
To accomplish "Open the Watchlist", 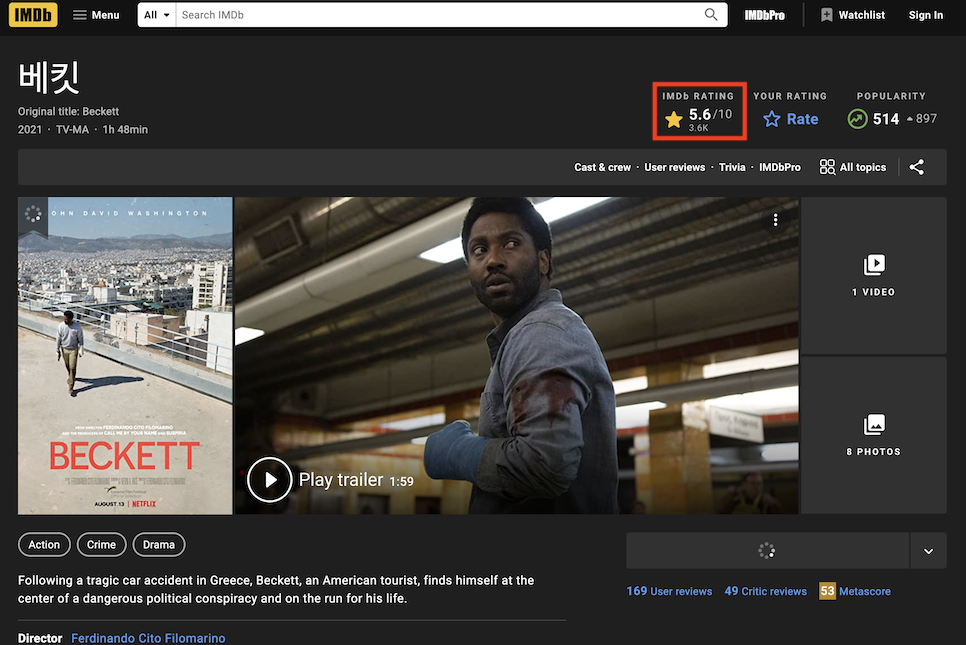I will 853,15.
